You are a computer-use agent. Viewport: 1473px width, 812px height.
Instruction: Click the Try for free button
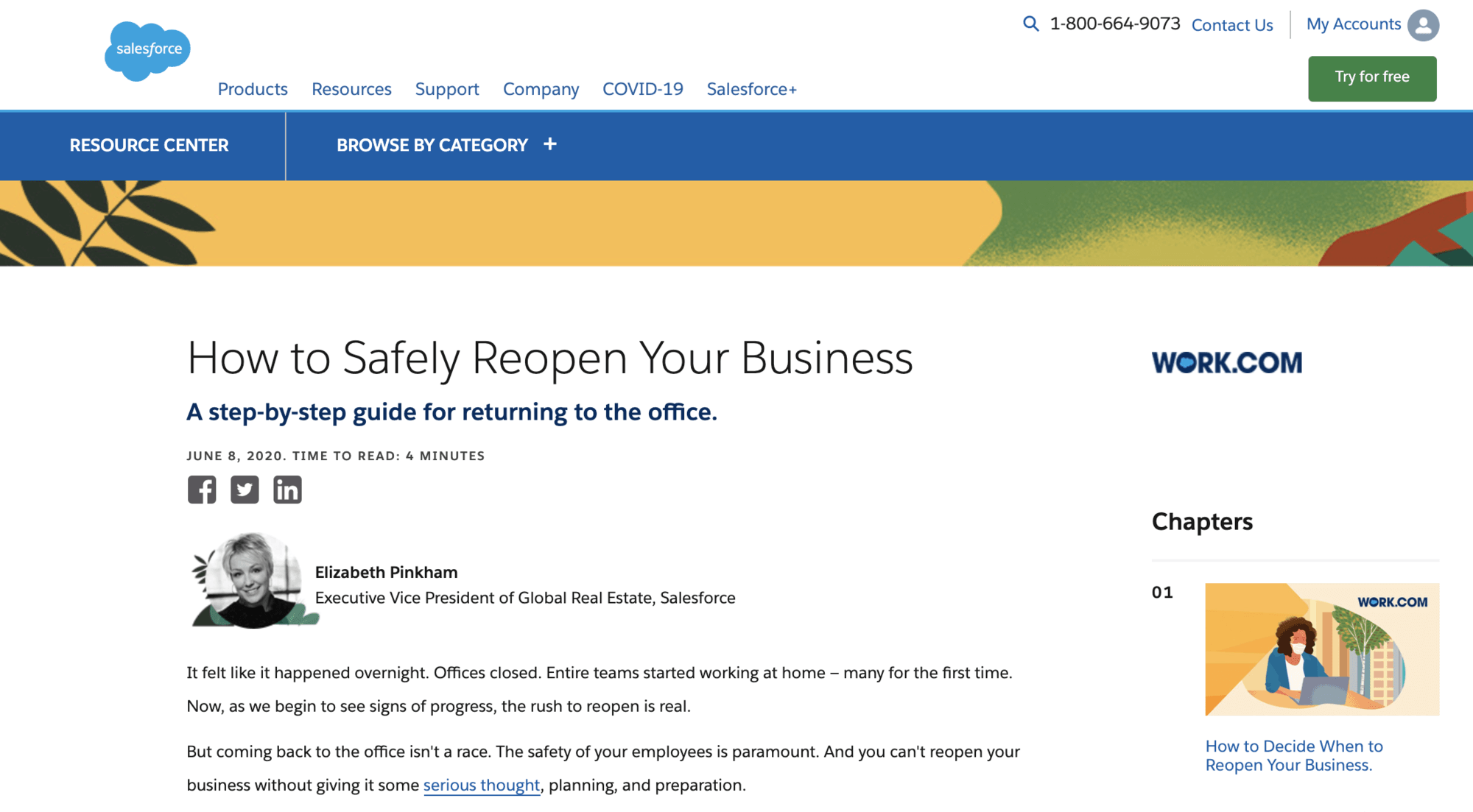[1372, 78]
